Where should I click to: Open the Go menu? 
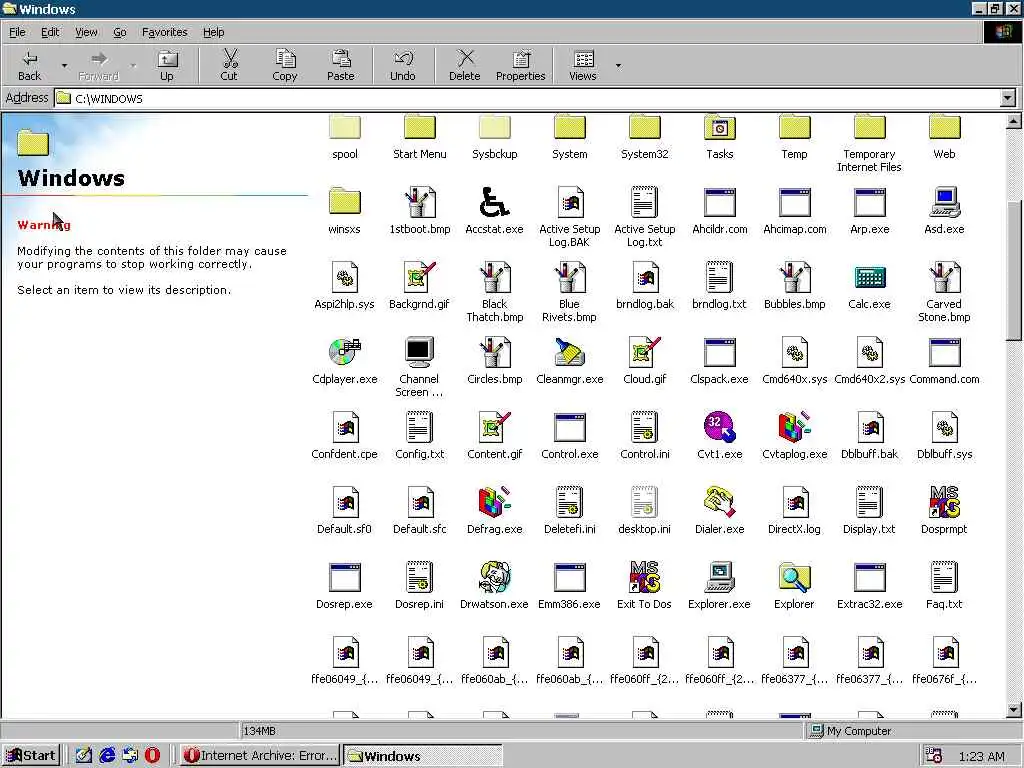(x=120, y=32)
